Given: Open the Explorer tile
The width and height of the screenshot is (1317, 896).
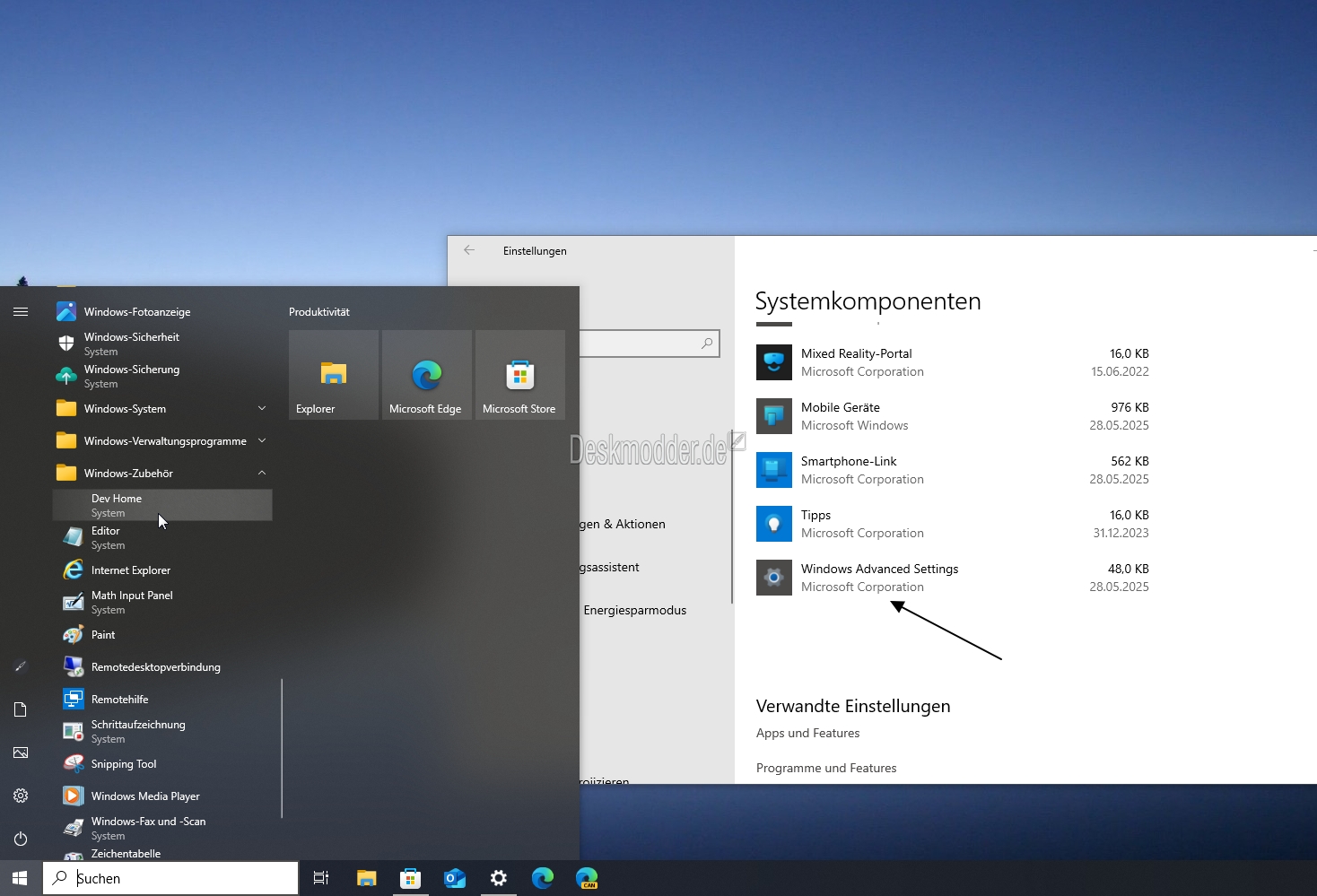Looking at the screenshot, I should coord(334,375).
